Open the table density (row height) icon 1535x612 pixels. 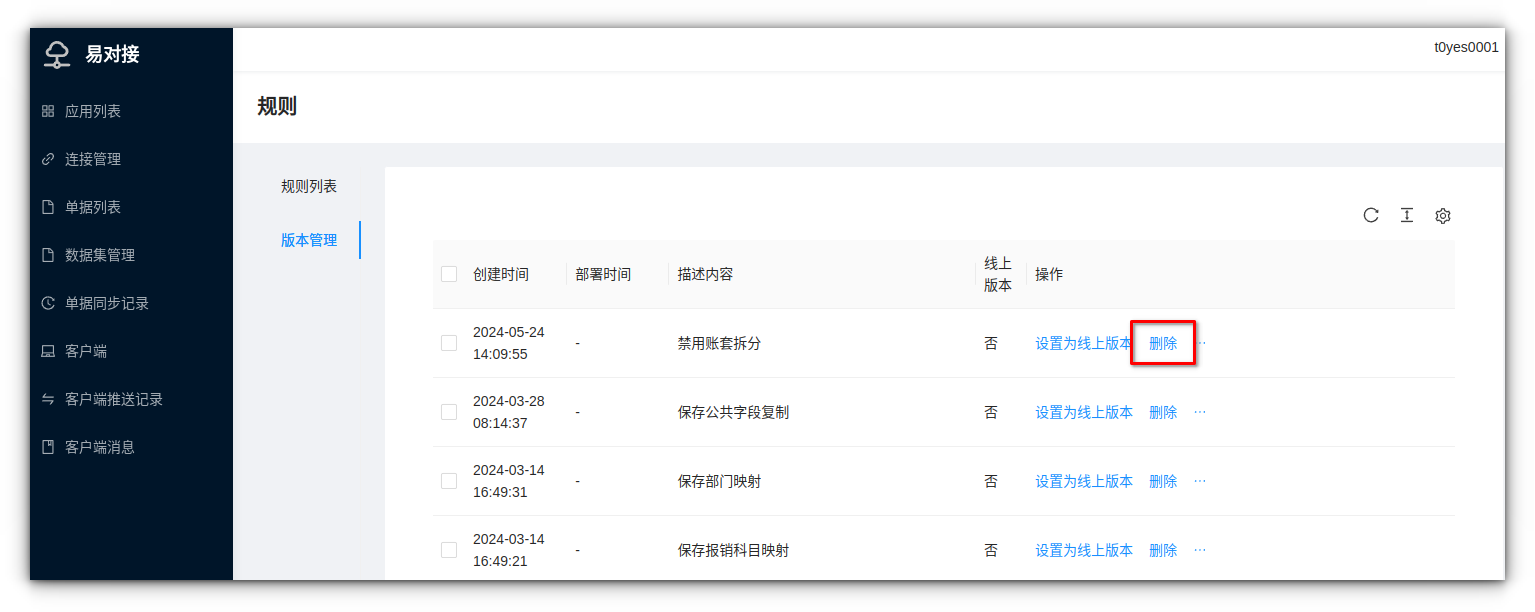pos(1407,215)
